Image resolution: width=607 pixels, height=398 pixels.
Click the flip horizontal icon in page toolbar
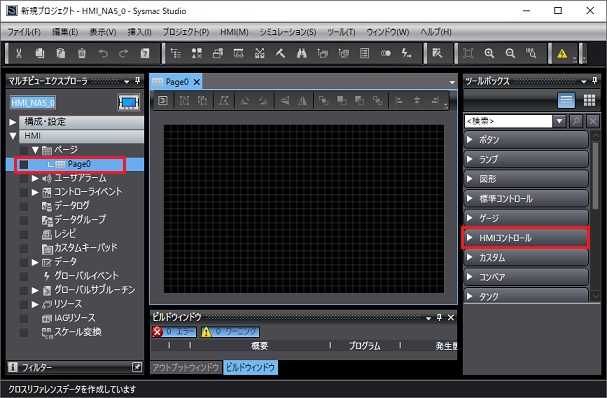[302, 101]
